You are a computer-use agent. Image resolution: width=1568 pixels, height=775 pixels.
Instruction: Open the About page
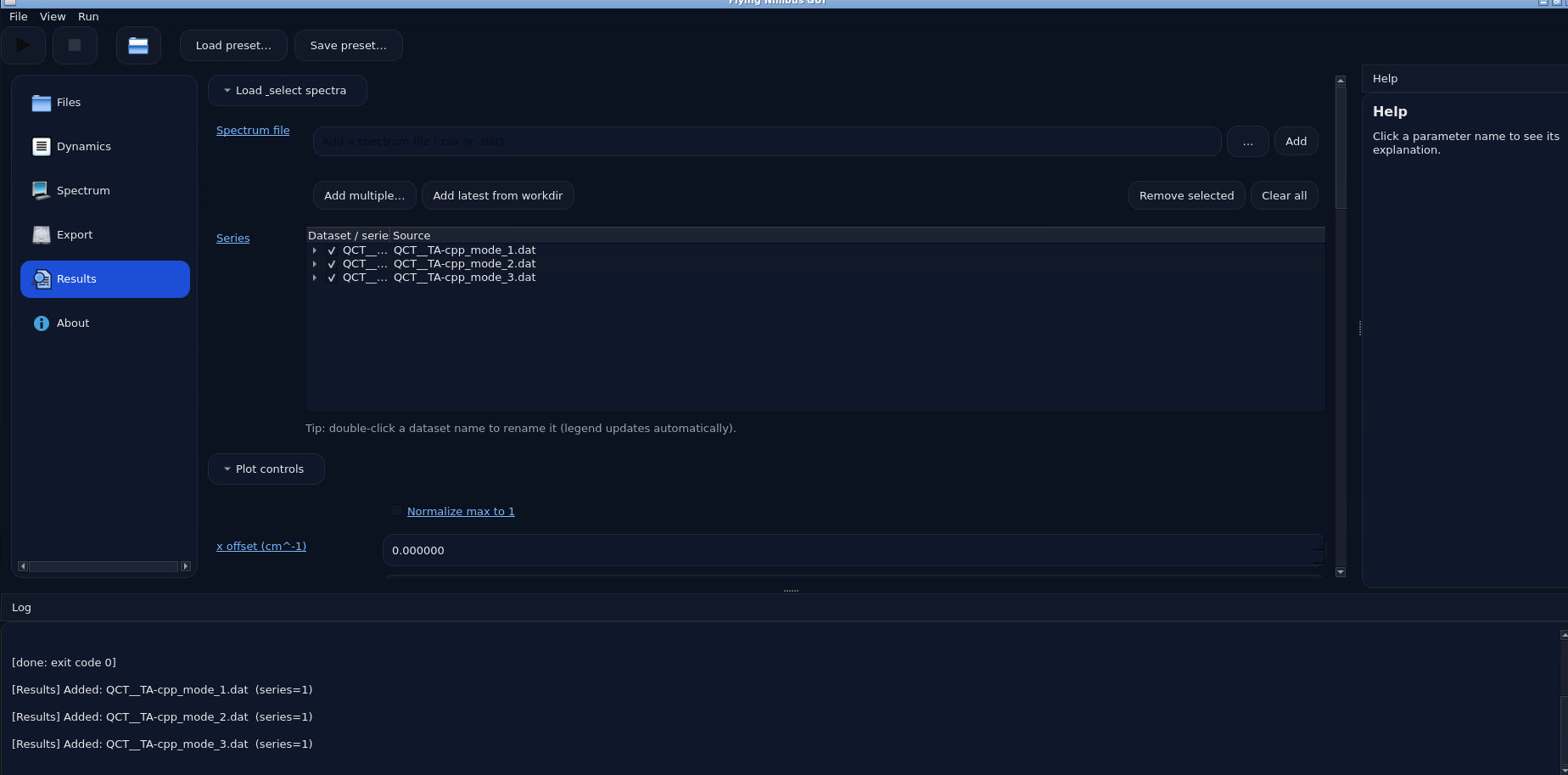point(105,323)
